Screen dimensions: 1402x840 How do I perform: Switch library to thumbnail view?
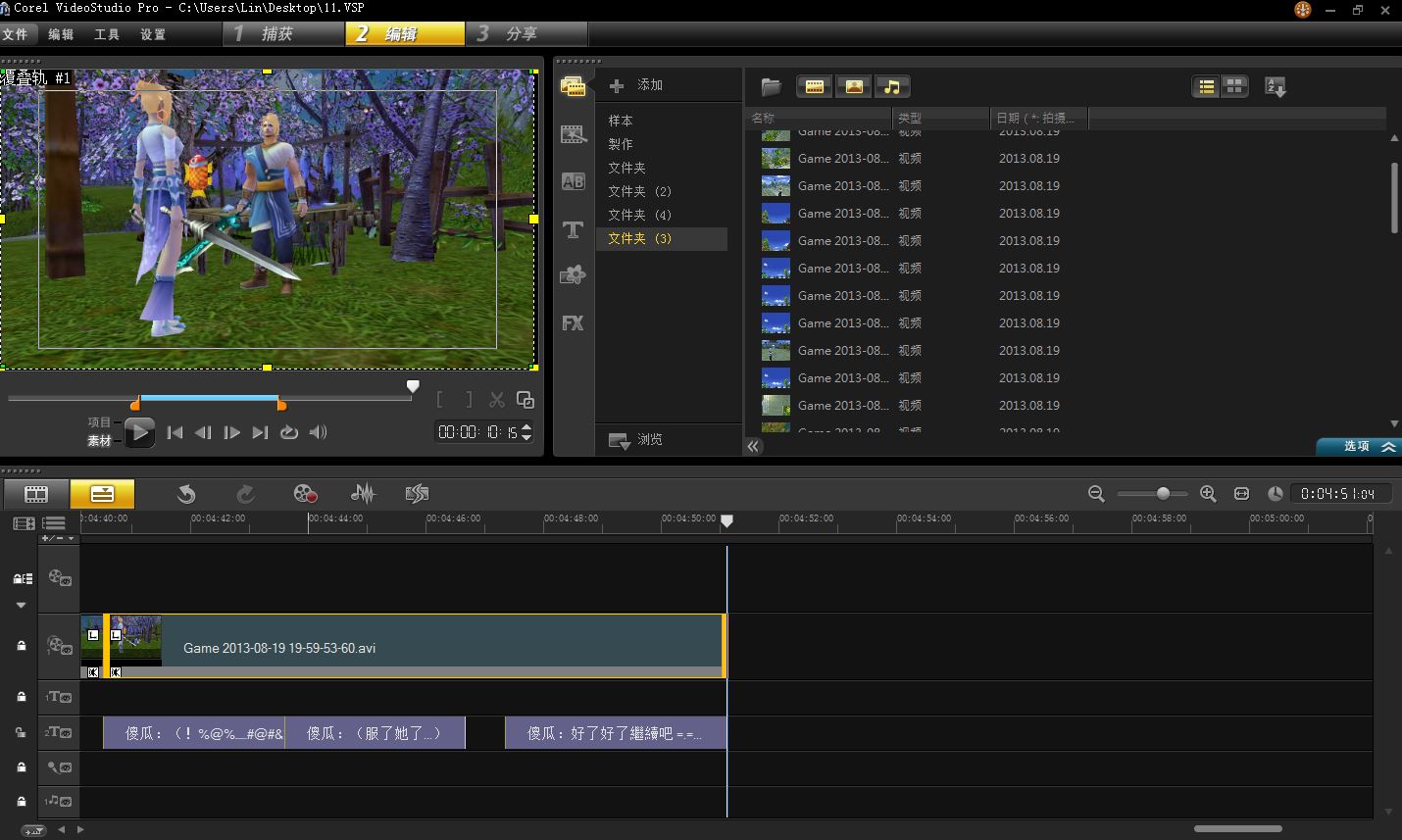[x=1234, y=87]
